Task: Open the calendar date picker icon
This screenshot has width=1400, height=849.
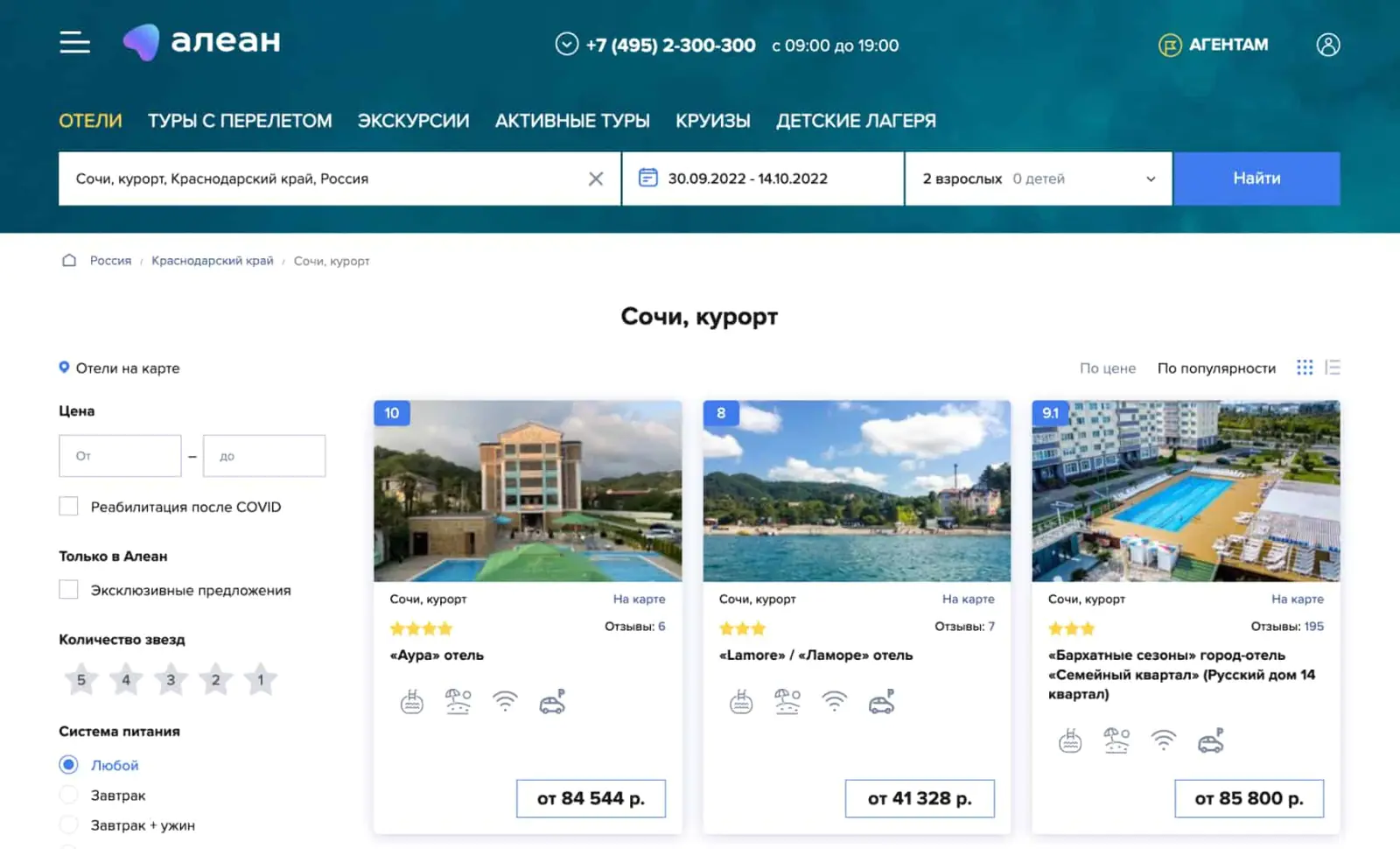Action: coord(647,178)
